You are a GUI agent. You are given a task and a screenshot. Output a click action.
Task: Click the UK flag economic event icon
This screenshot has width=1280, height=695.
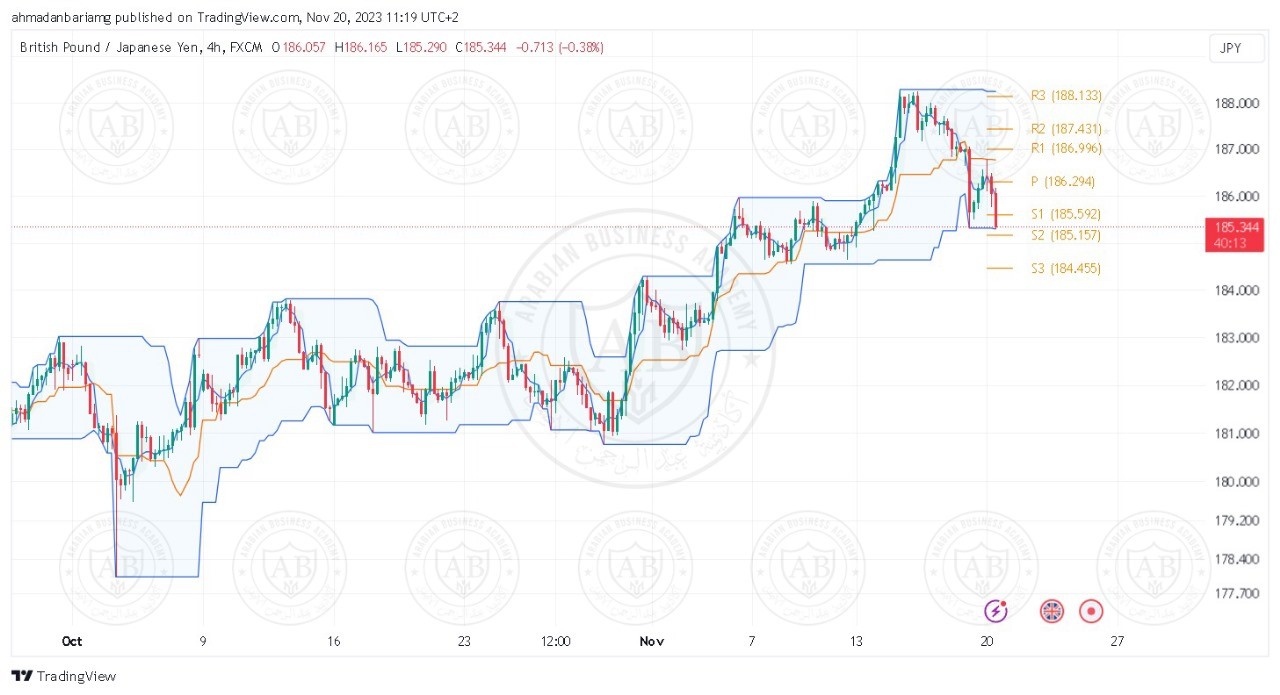pyautogui.click(x=1052, y=610)
